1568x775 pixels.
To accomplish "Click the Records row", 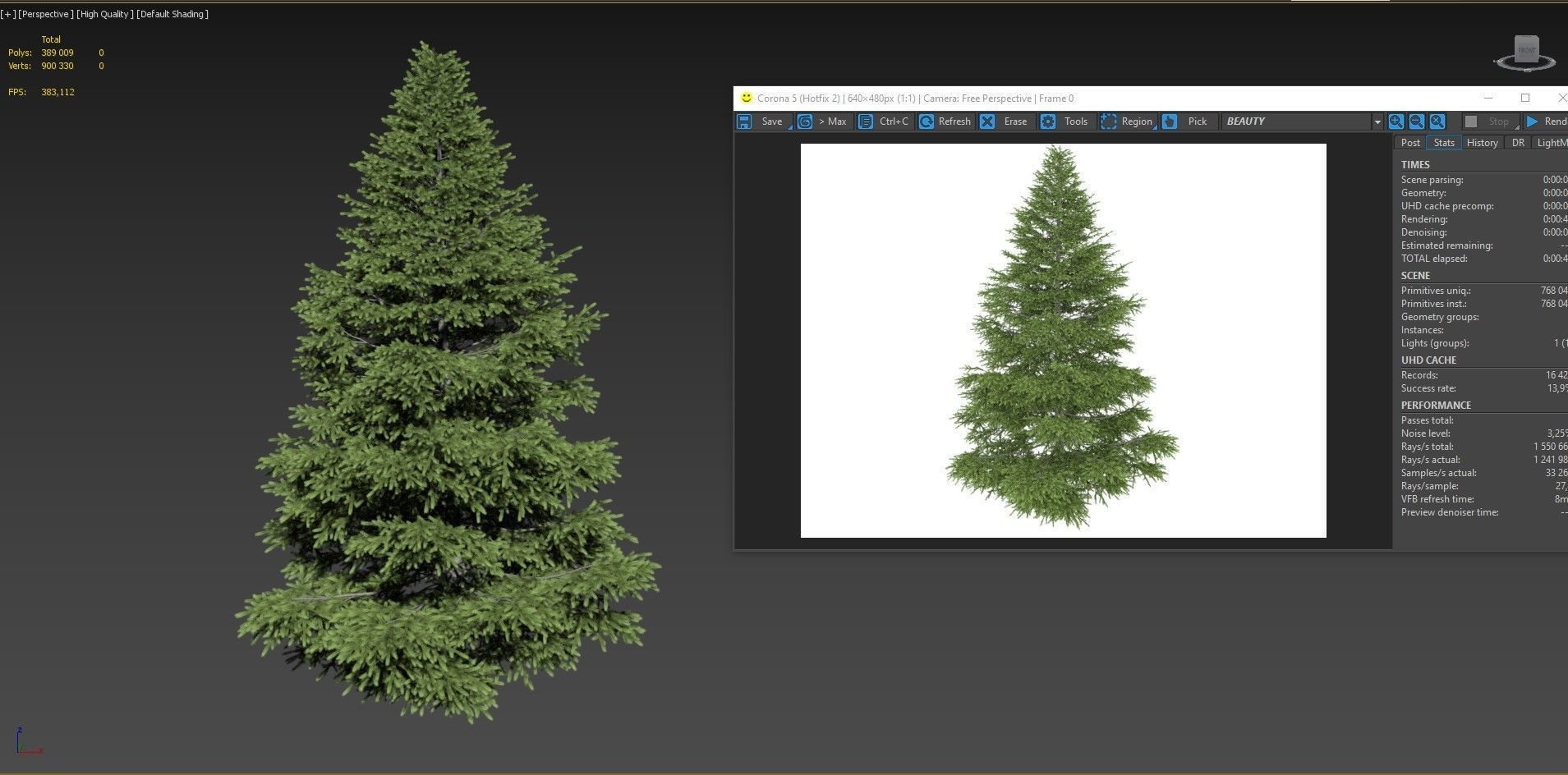I will (x=1484, y=375).
